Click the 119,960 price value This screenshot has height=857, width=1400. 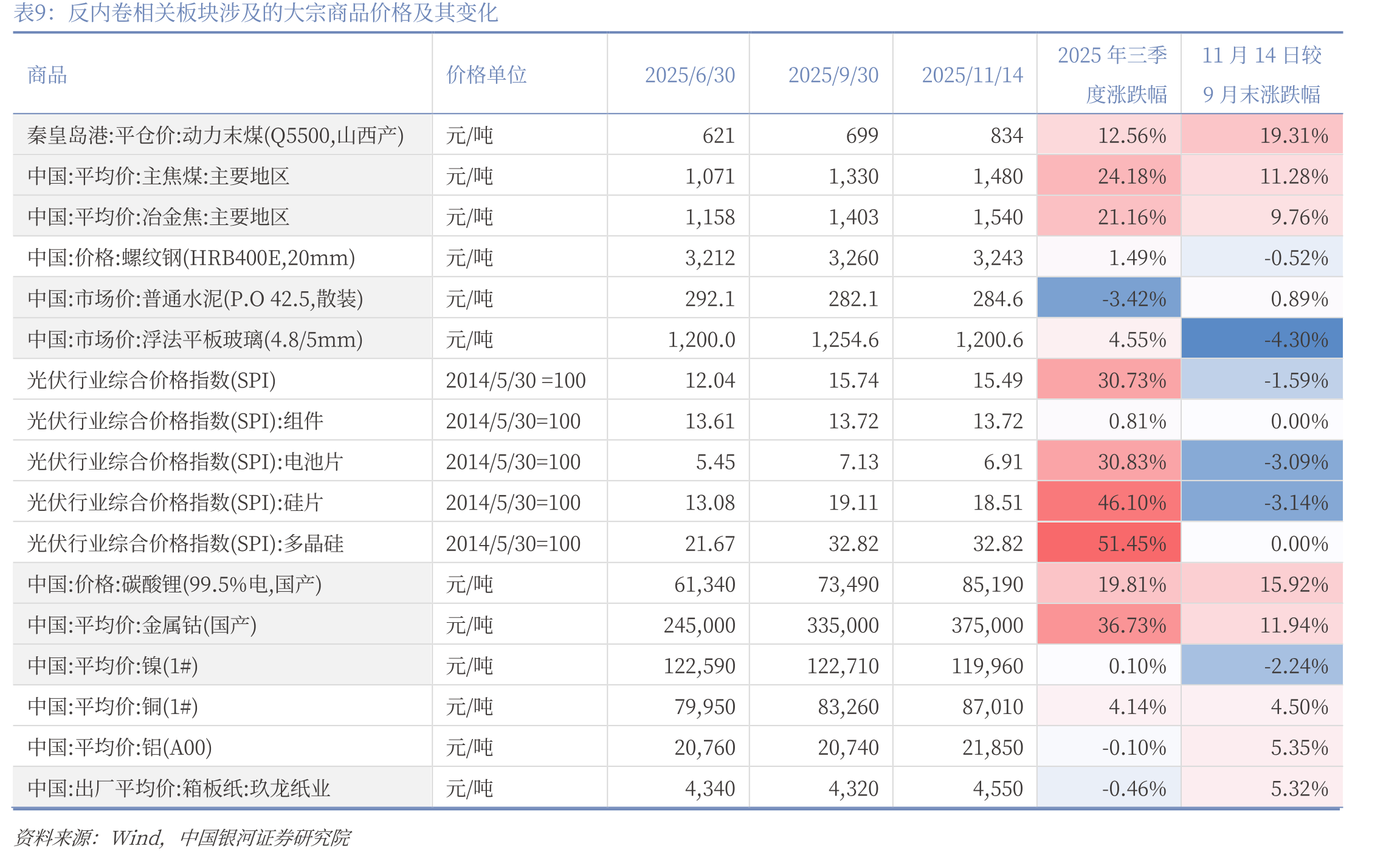coord(987,665)
